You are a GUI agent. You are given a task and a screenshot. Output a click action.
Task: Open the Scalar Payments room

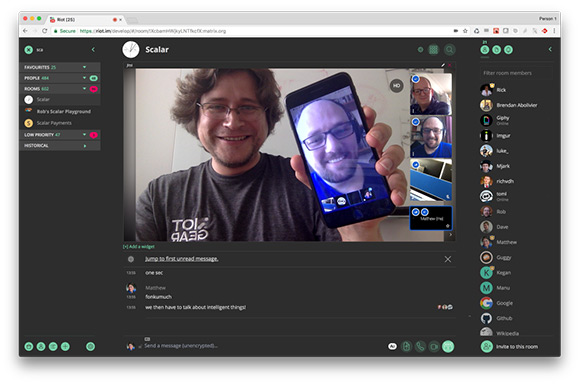60,123
